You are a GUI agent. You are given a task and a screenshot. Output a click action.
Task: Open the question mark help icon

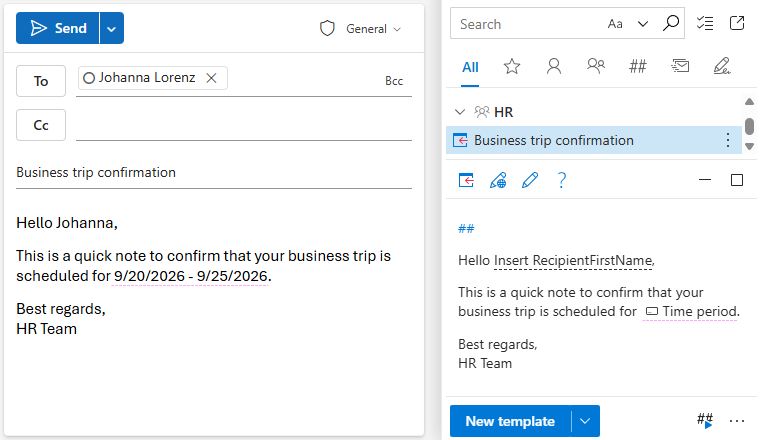pos(561,180)
